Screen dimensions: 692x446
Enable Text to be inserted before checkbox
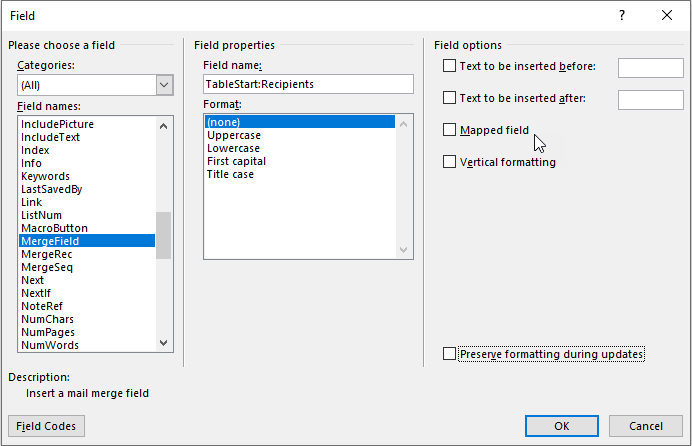click(x=449, y=66)
